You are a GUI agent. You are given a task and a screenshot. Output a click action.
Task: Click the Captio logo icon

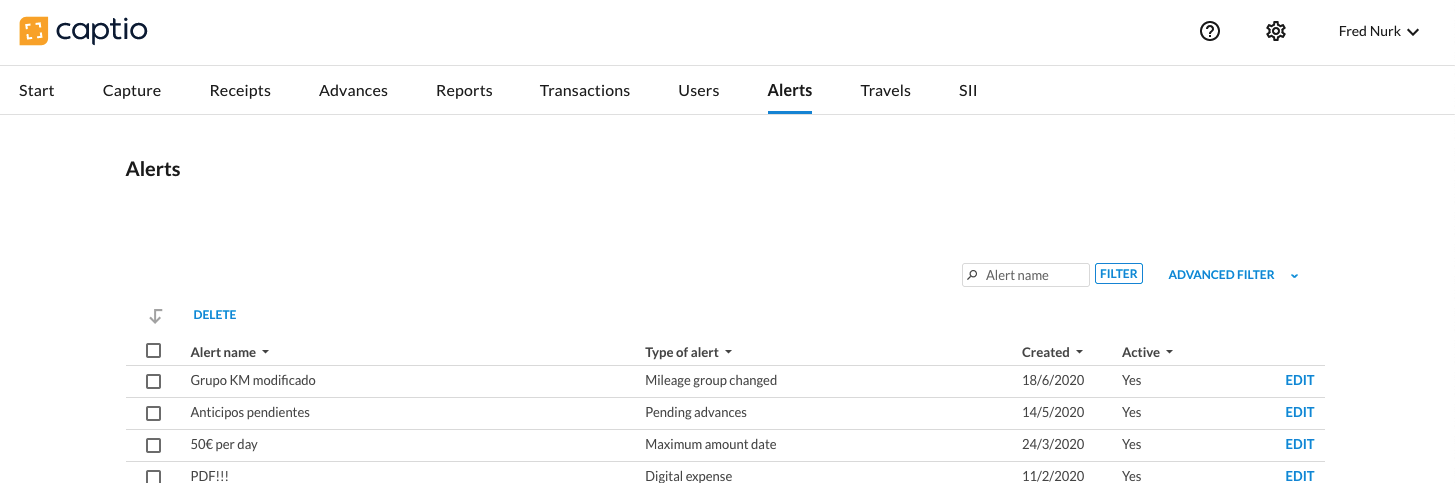pos(33,31)
